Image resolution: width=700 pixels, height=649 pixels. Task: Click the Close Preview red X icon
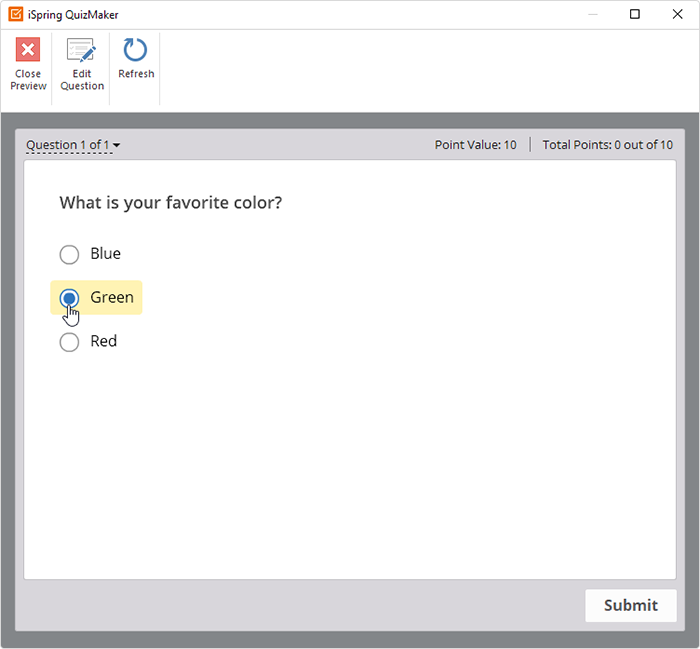(x=28, y=49)
